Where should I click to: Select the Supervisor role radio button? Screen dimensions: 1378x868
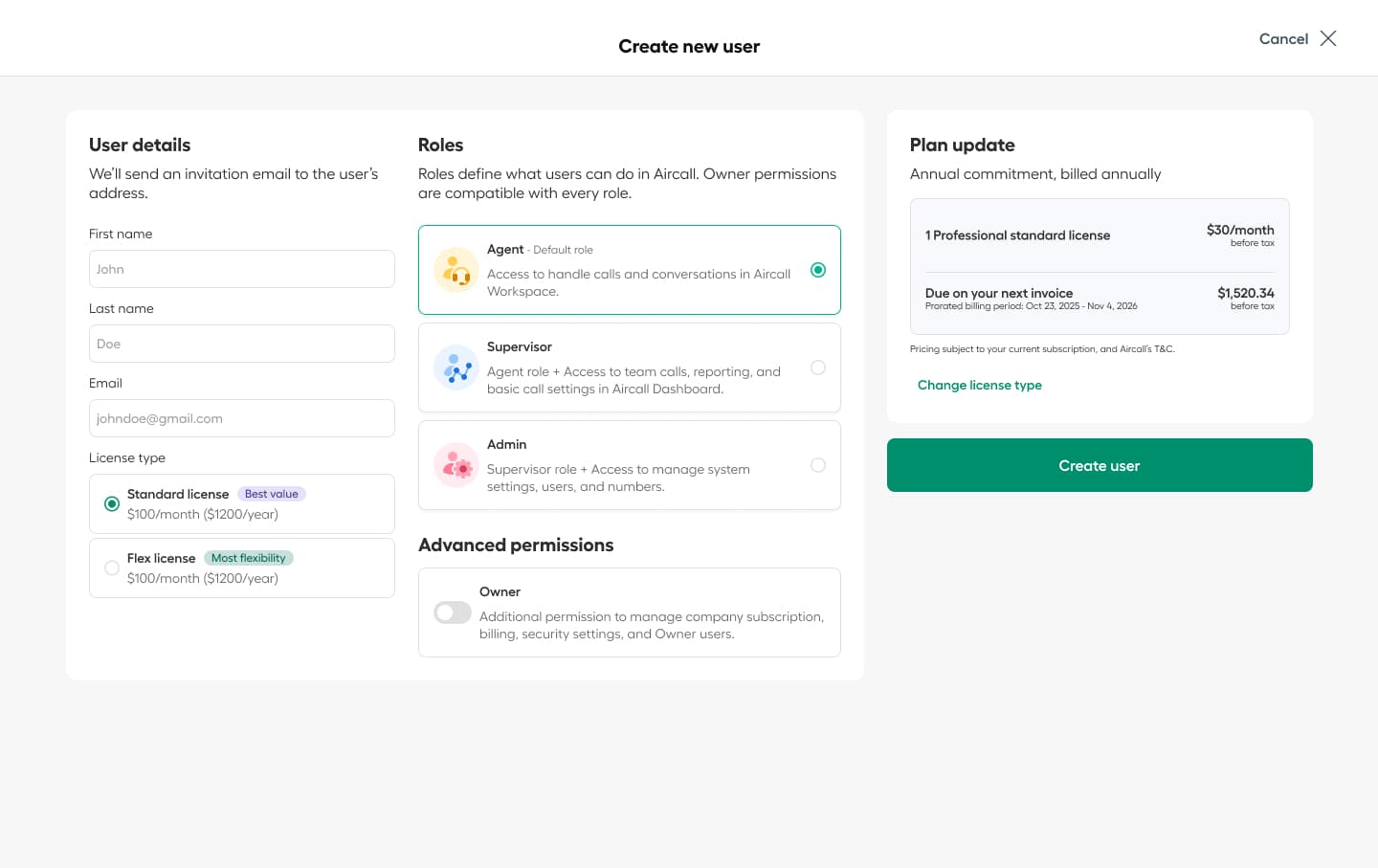point(818,367)
